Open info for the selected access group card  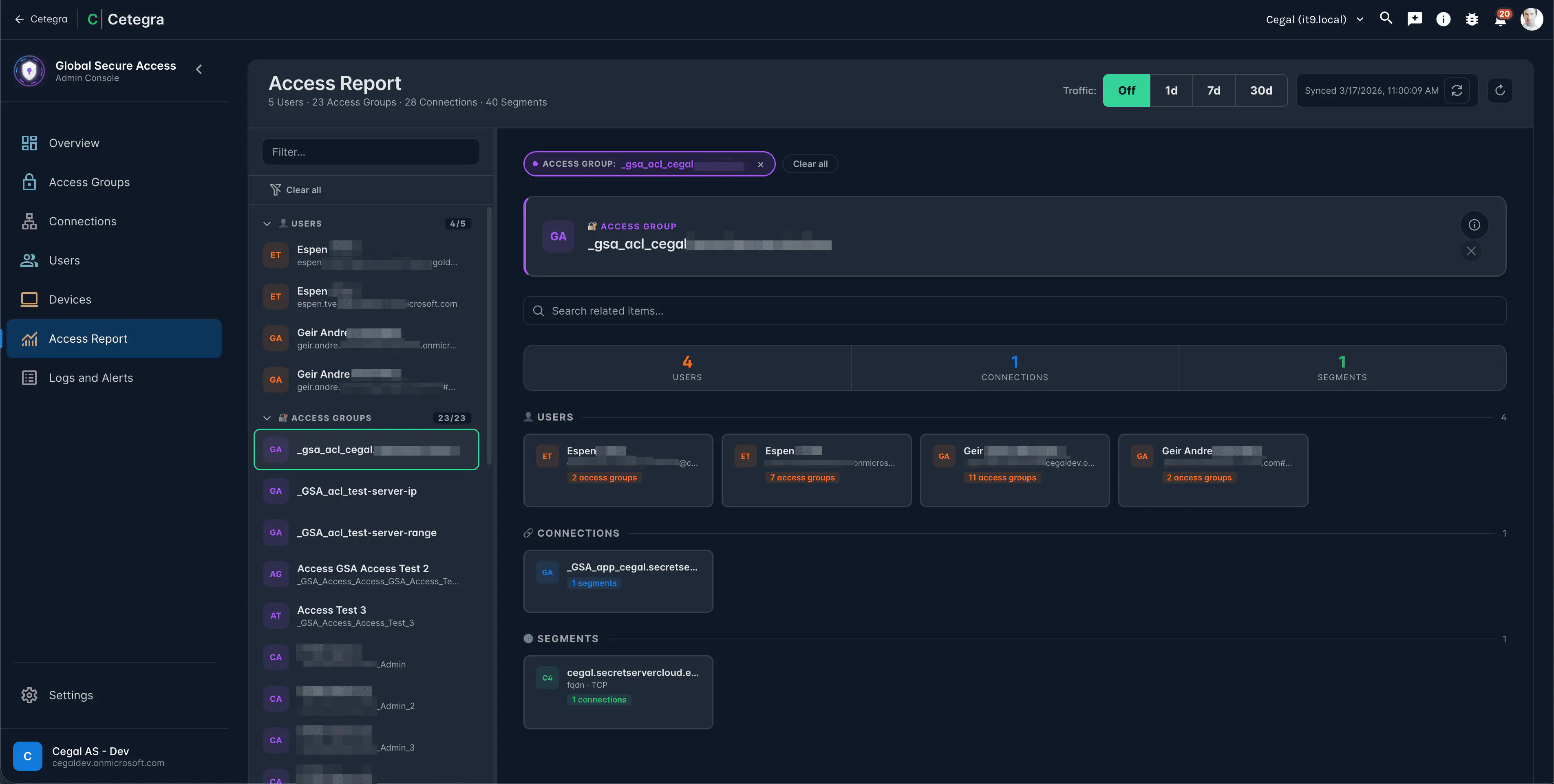(x=1474, y=225)
